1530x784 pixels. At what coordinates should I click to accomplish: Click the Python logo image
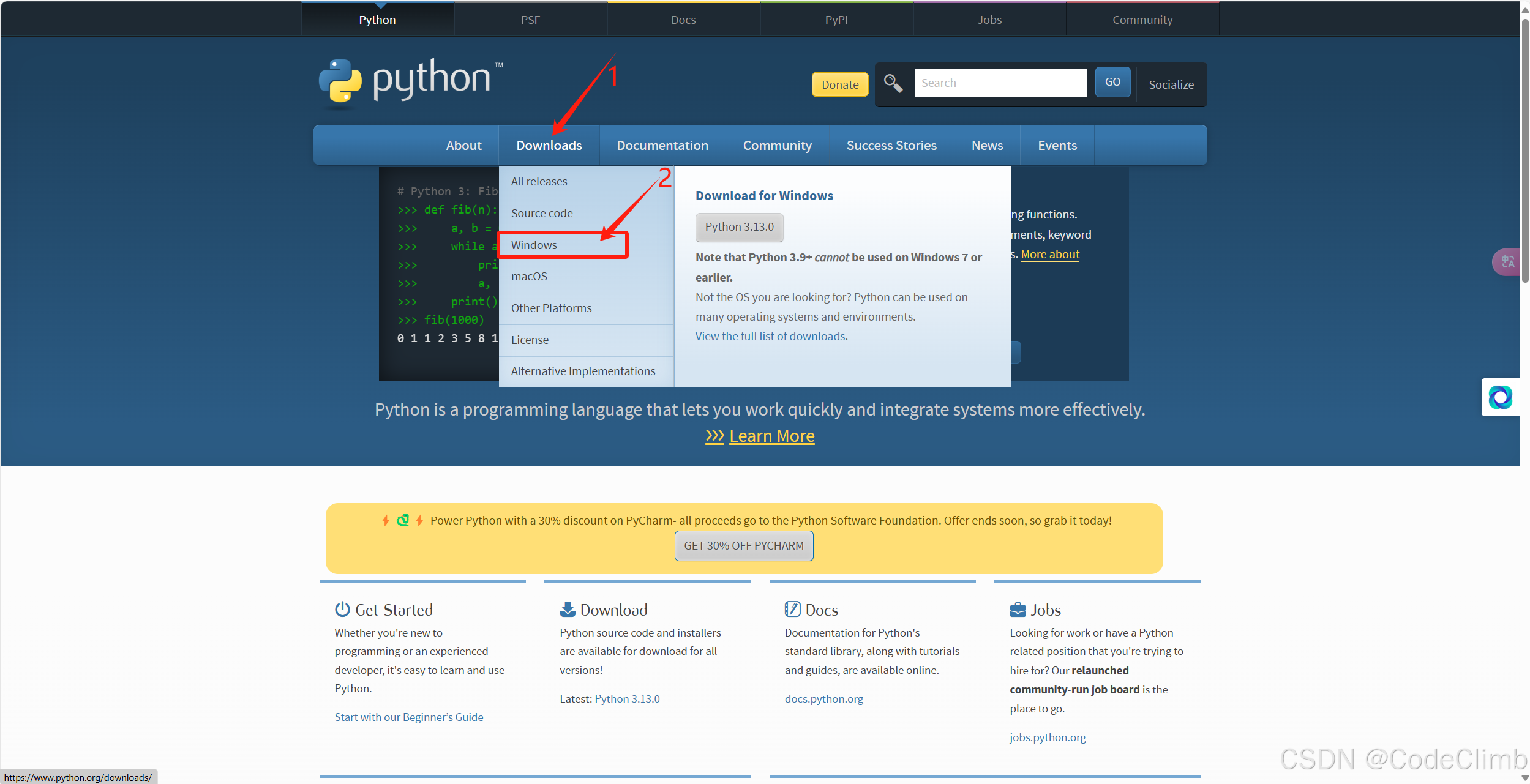pos(409,81)
